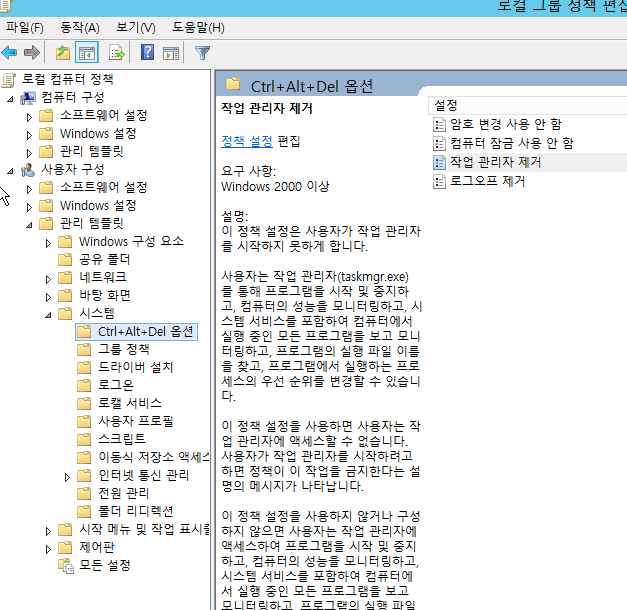Select the 모든 설정 tree item
Screen dimensions: 627x610
(105, 566)
